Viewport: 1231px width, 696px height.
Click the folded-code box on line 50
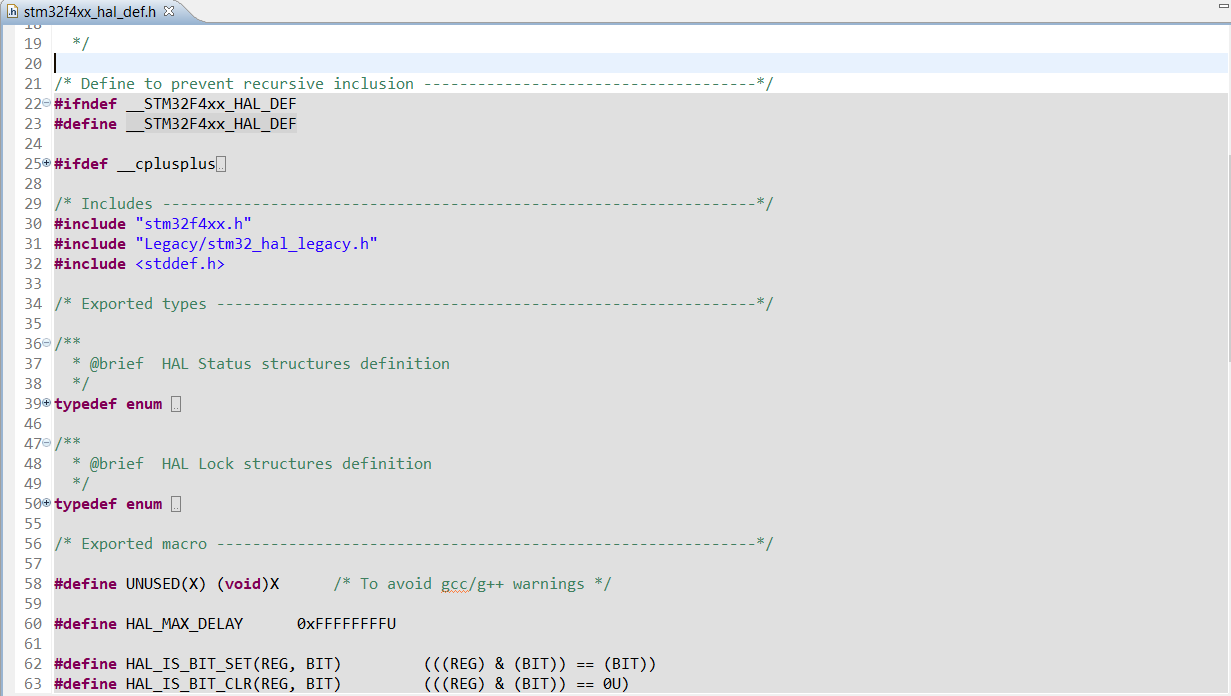click(176, 504)
